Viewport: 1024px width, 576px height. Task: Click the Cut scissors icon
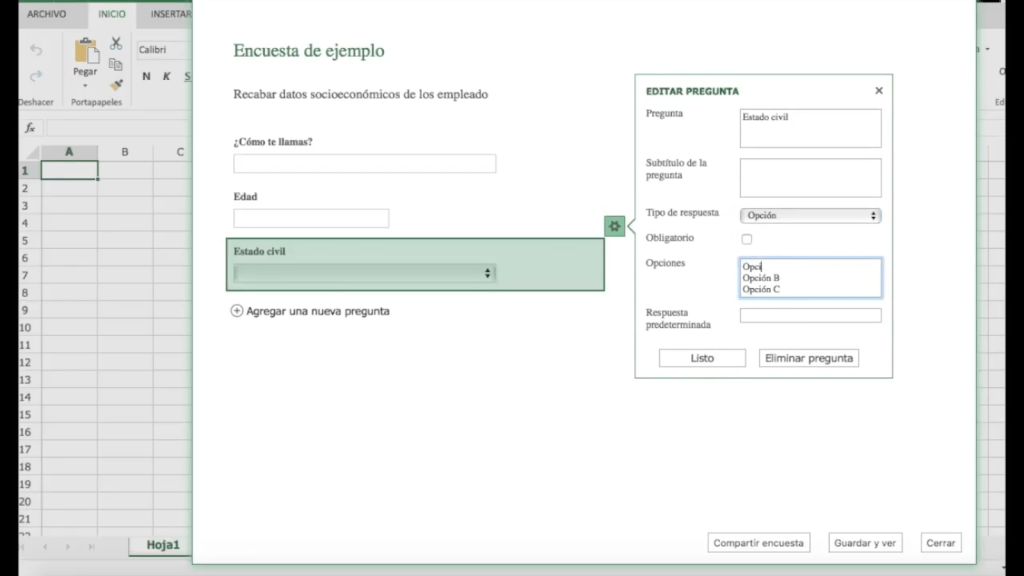116,44
